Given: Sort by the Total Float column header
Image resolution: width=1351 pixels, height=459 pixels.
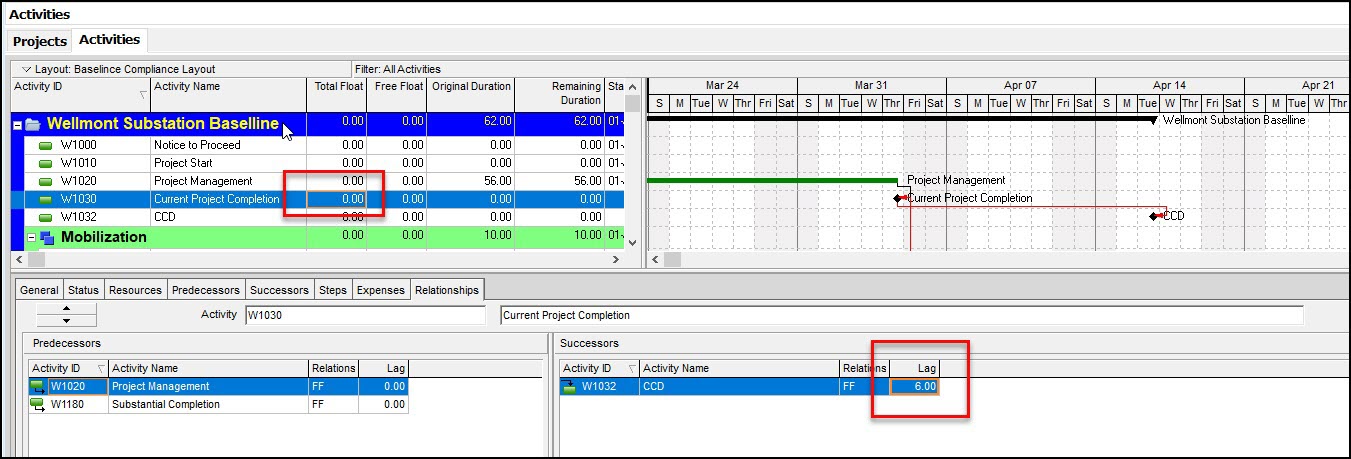Looking at the screenshot, I should click(x=337, y=87).
